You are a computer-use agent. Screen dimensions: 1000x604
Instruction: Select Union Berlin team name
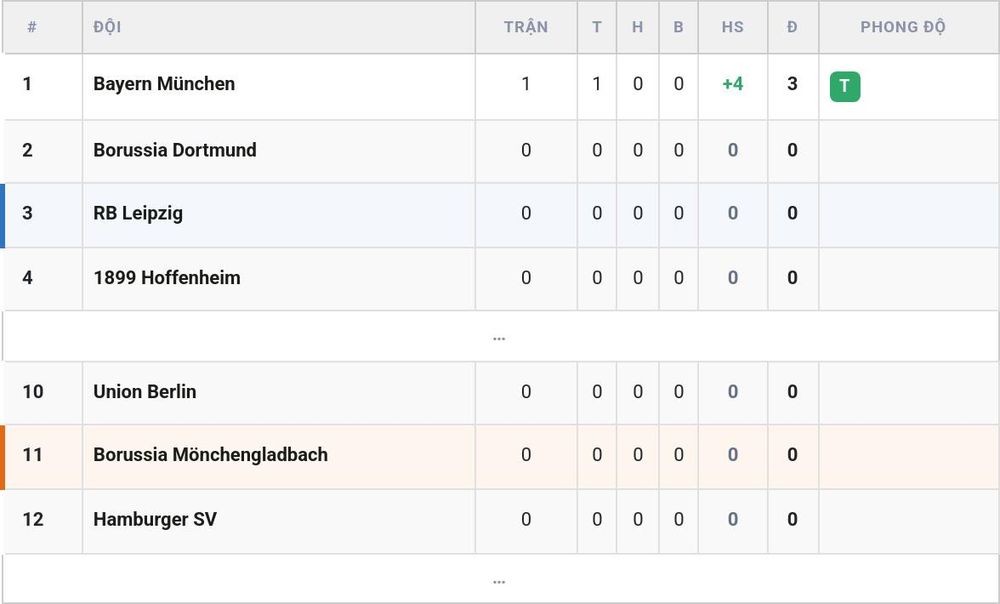tap(145, 392)
